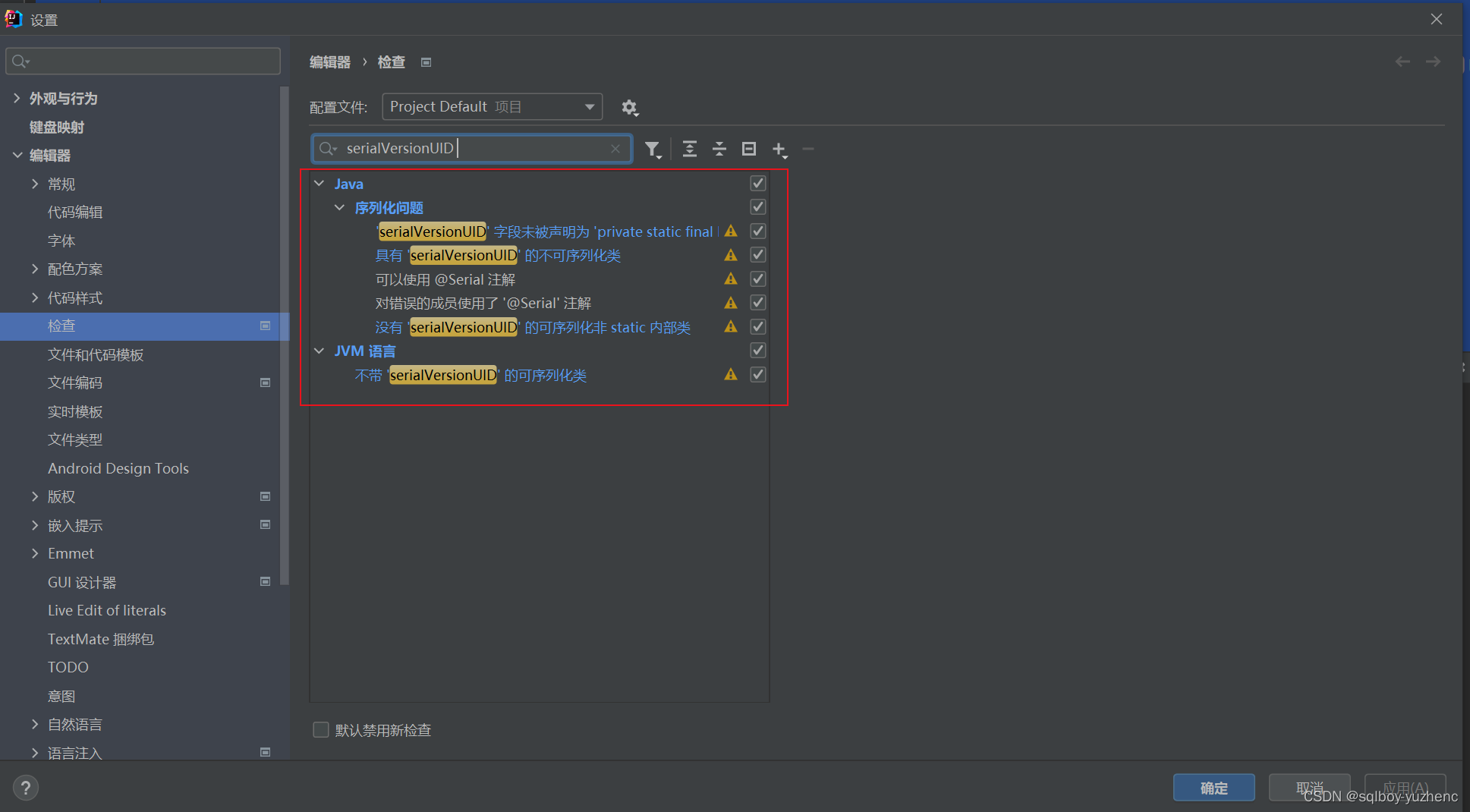Click the forward navigation arrow
The width and height of the screenshot is (1470, 812).
[1433, 61]
